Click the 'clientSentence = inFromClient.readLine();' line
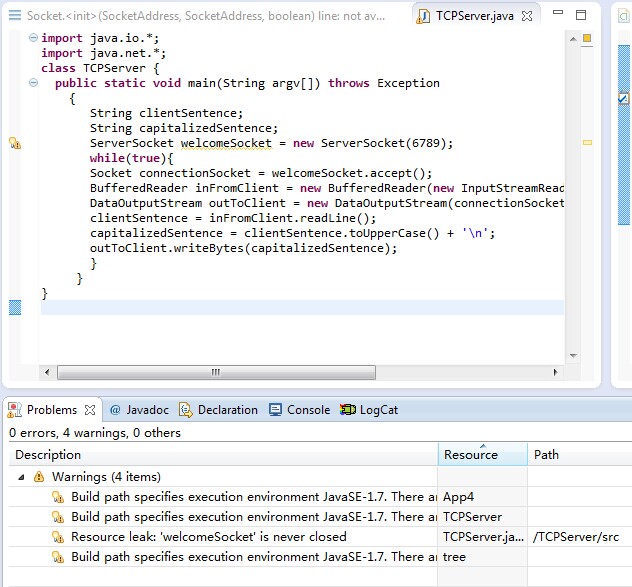 point(233,218)
